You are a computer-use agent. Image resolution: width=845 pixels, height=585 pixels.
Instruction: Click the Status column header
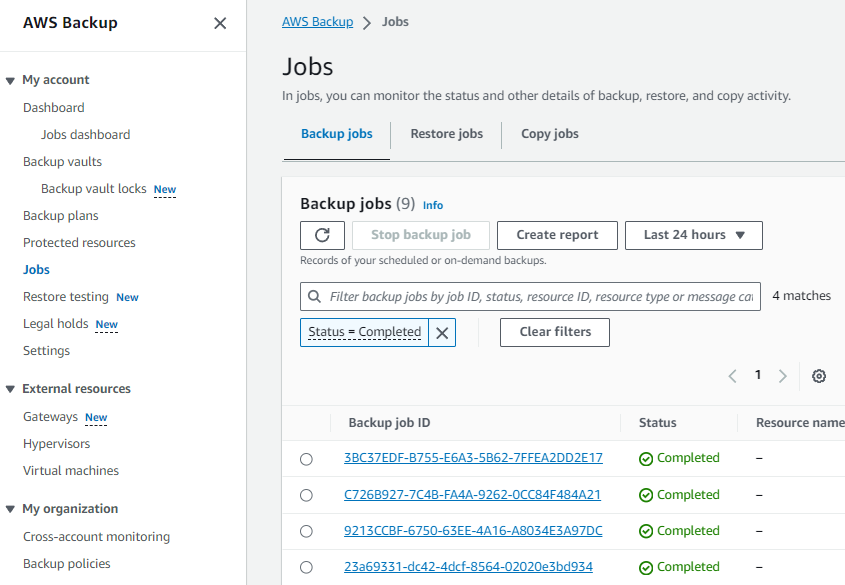pos(657,423)
